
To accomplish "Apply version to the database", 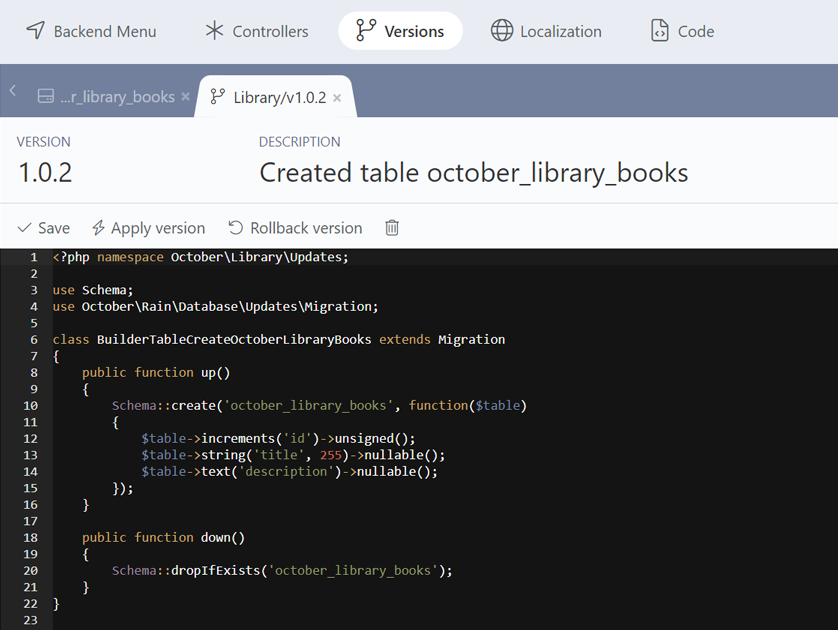I will point(149,228).
